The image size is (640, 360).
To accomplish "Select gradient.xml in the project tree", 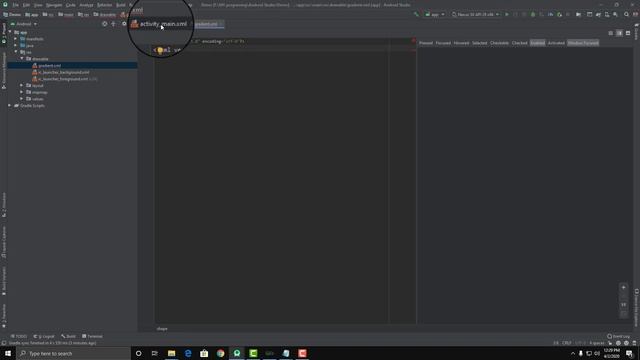I will pos(49,66).
